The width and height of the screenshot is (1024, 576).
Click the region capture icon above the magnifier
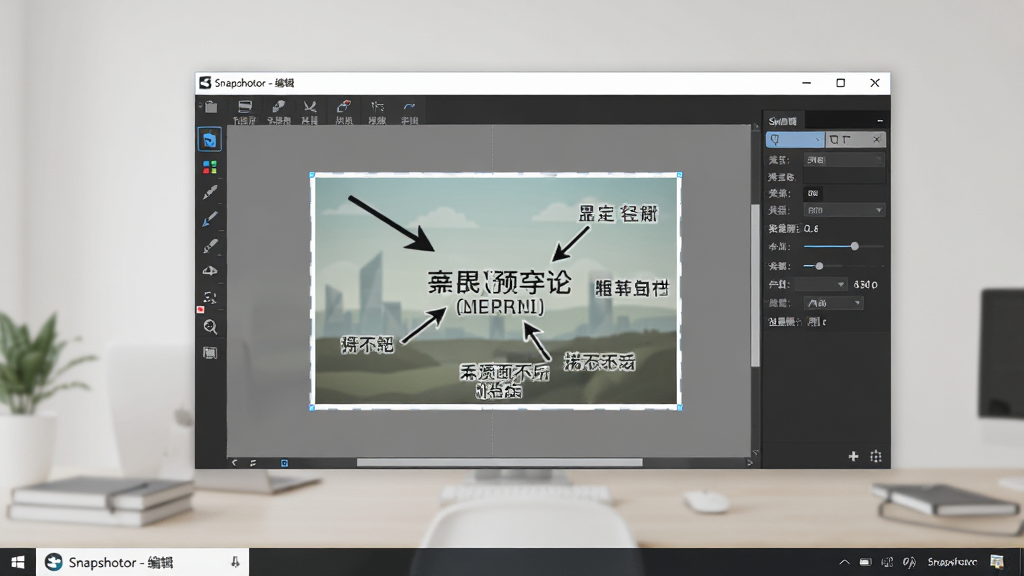(x=210, y=297)
